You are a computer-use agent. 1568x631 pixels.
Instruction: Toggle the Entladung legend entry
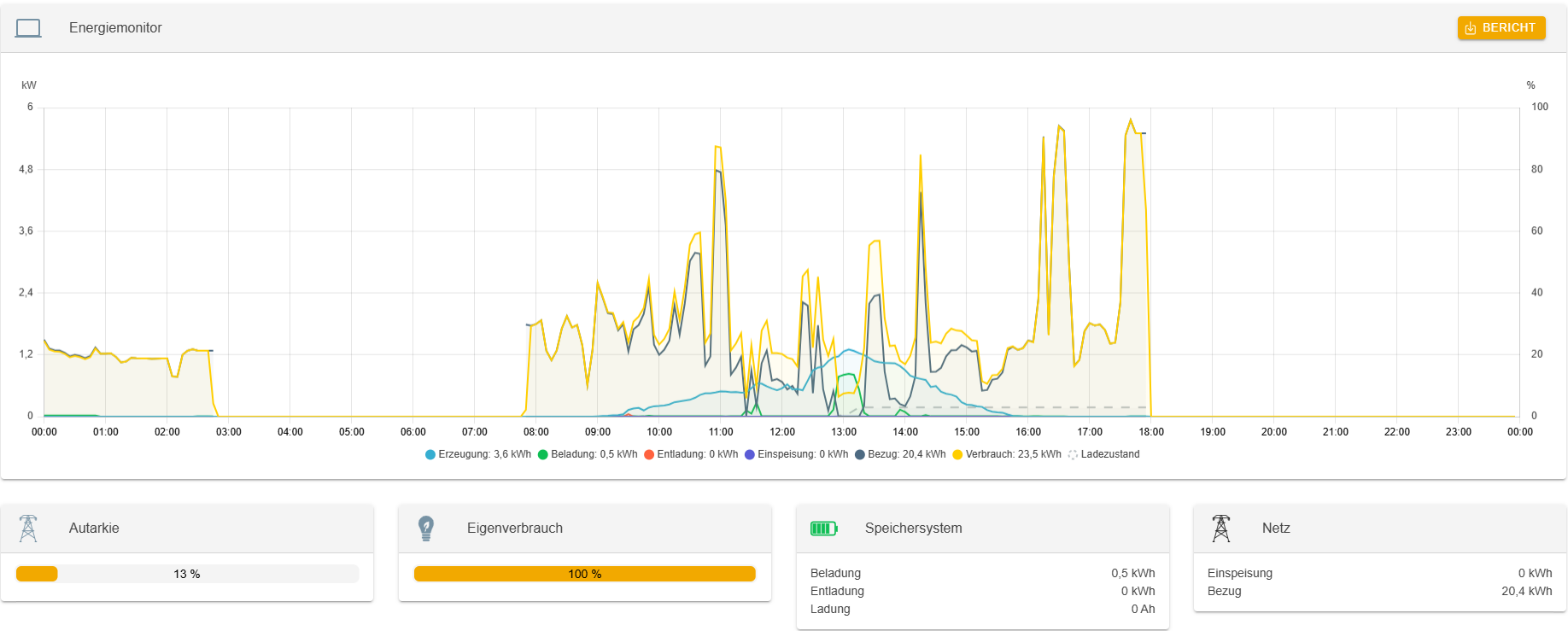pos(691,454)
